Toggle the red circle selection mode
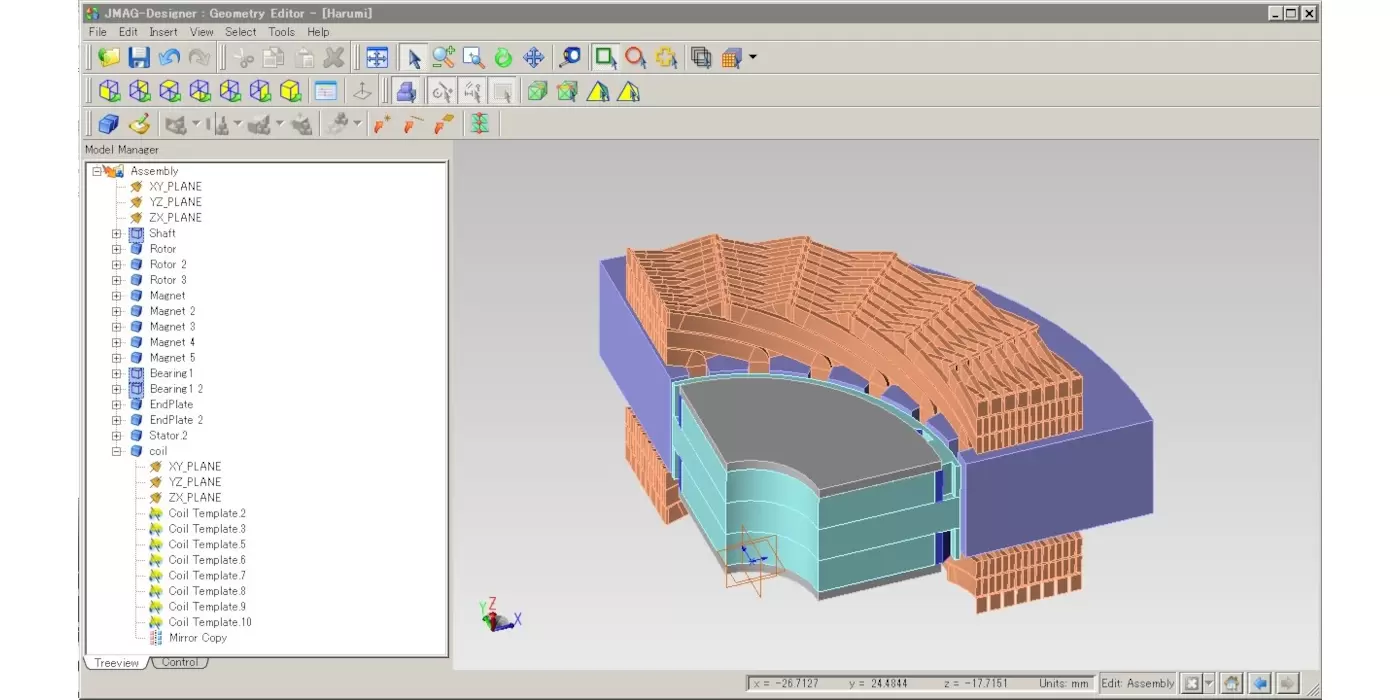The height and width of the screenshot is (700, 1400). [635, 58]
